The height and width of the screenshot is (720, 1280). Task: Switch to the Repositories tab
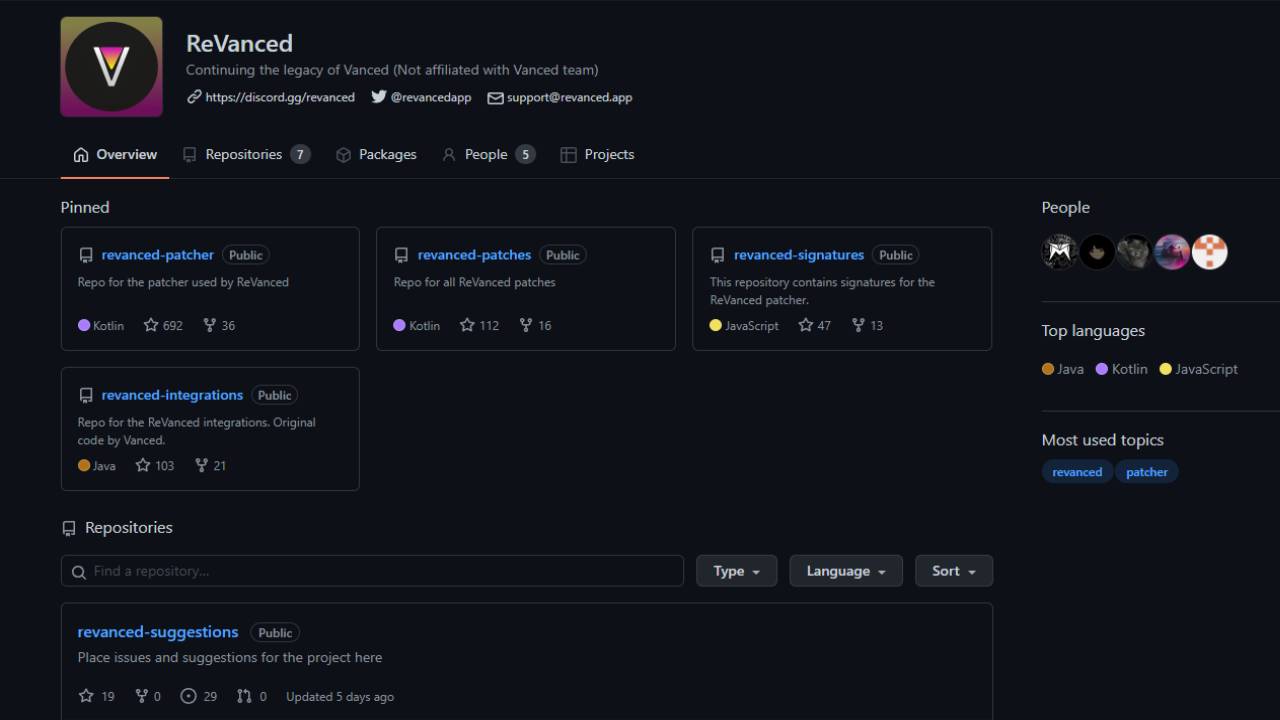tap(246, 154)
